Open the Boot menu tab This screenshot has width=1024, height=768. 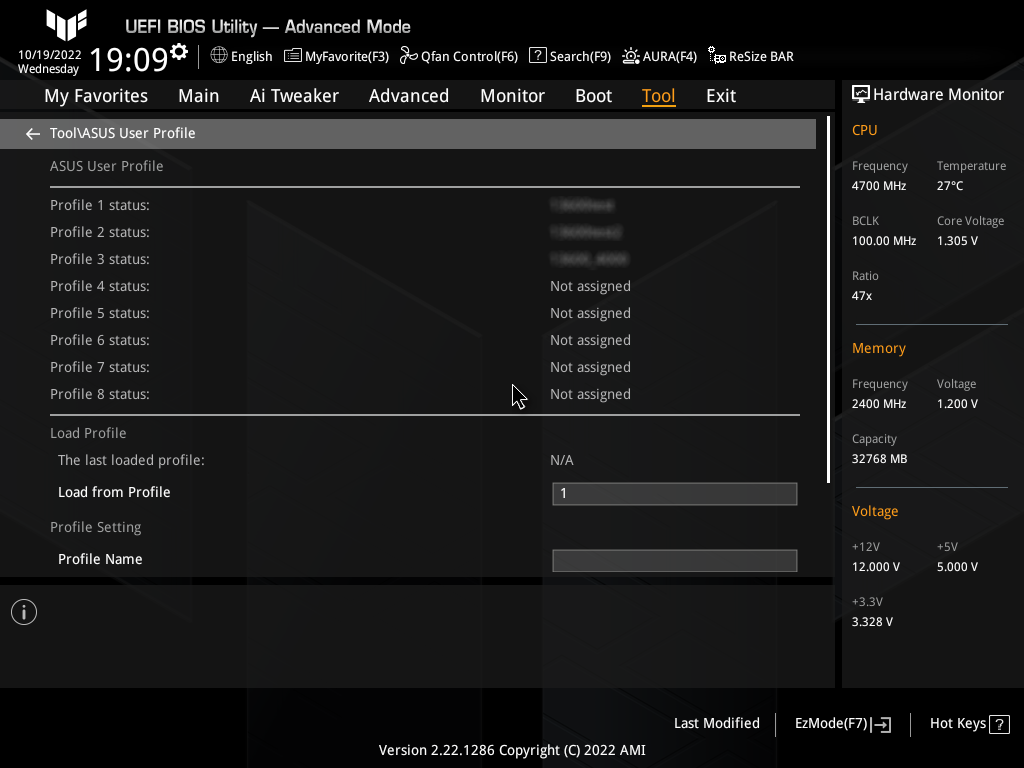(593, 95)
